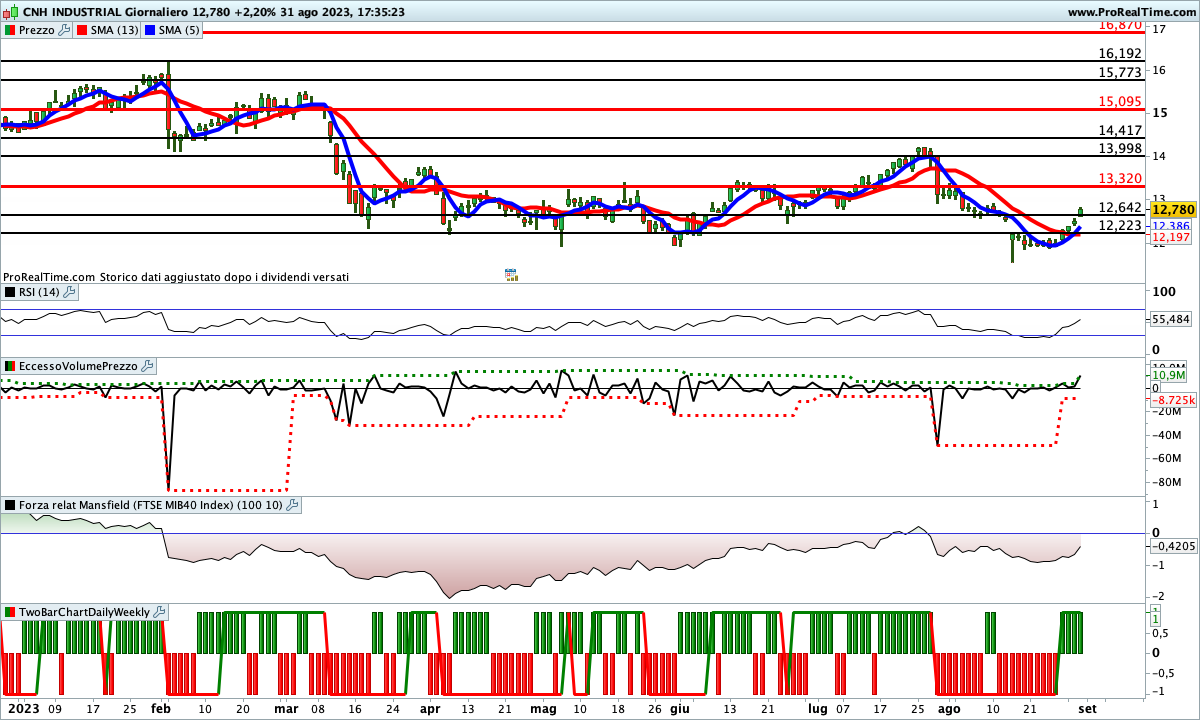Screen dimensions: 1200x720
Task: Click the black square icon beside Forza relat Mansfield
Action: click(x=10, y=505)
